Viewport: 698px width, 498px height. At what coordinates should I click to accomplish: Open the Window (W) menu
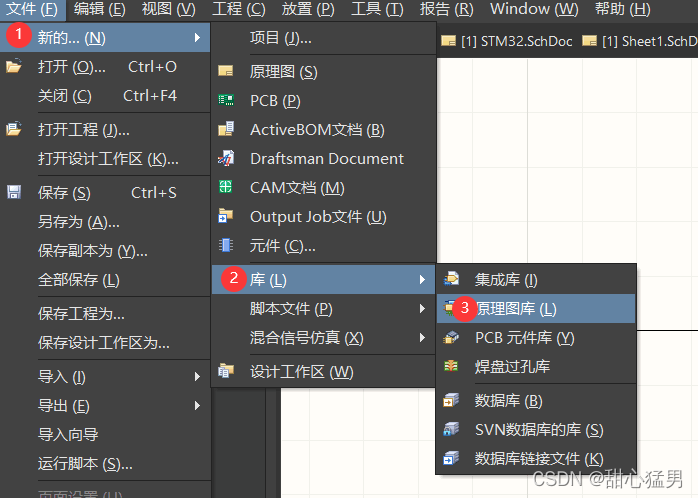coord(534,9)
